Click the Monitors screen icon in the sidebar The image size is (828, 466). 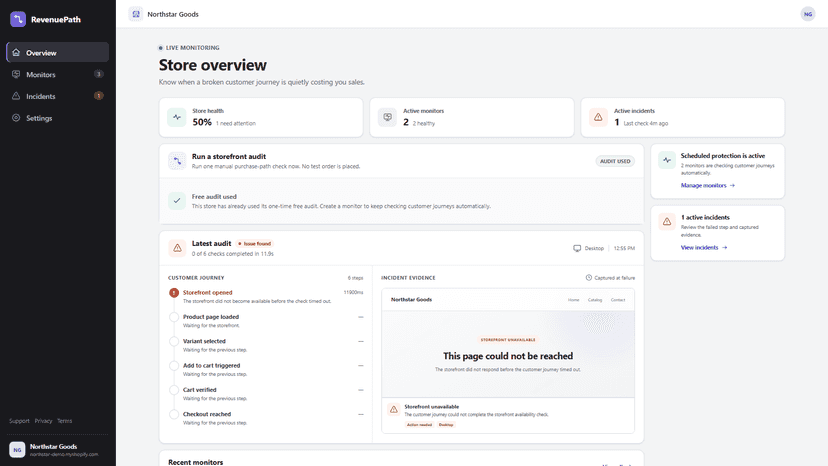click(x=16, y=74)
